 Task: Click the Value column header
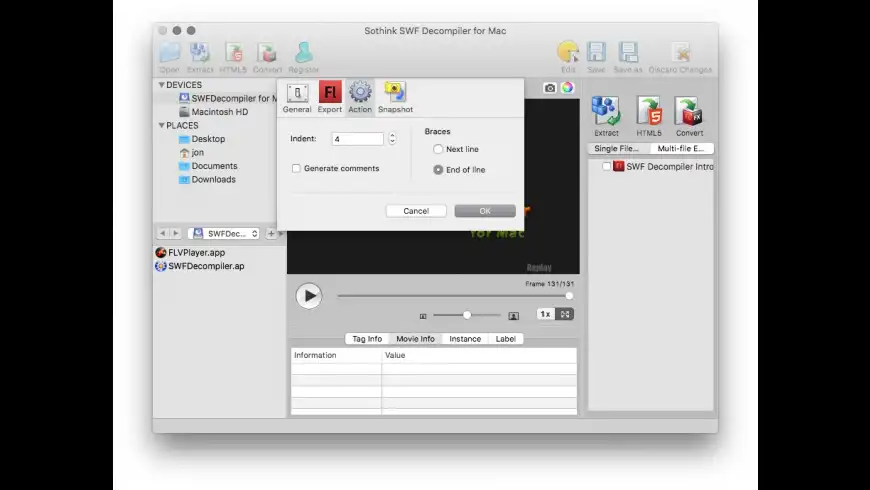click(x=479, y=355)
